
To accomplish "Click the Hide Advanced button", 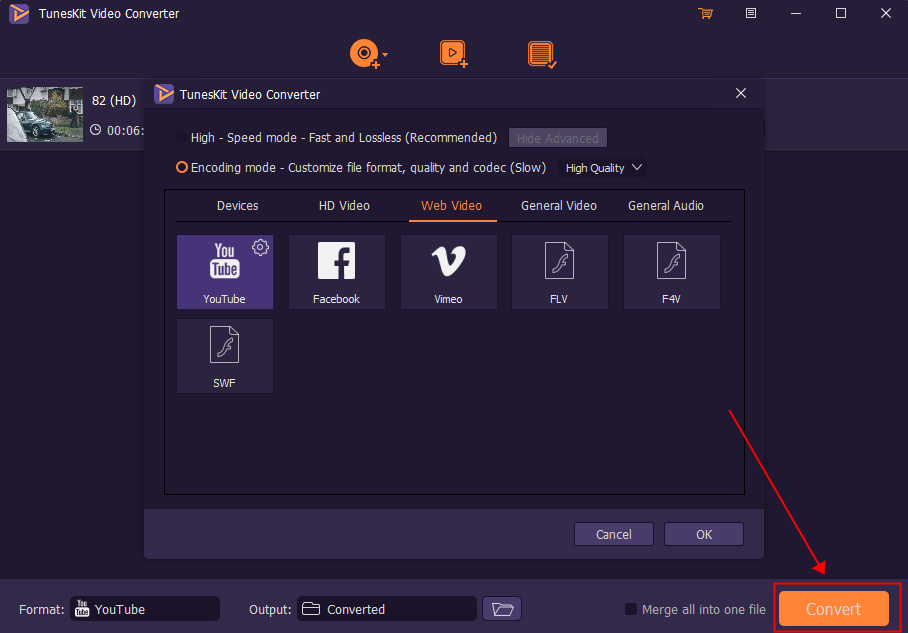I will [558, 138].
